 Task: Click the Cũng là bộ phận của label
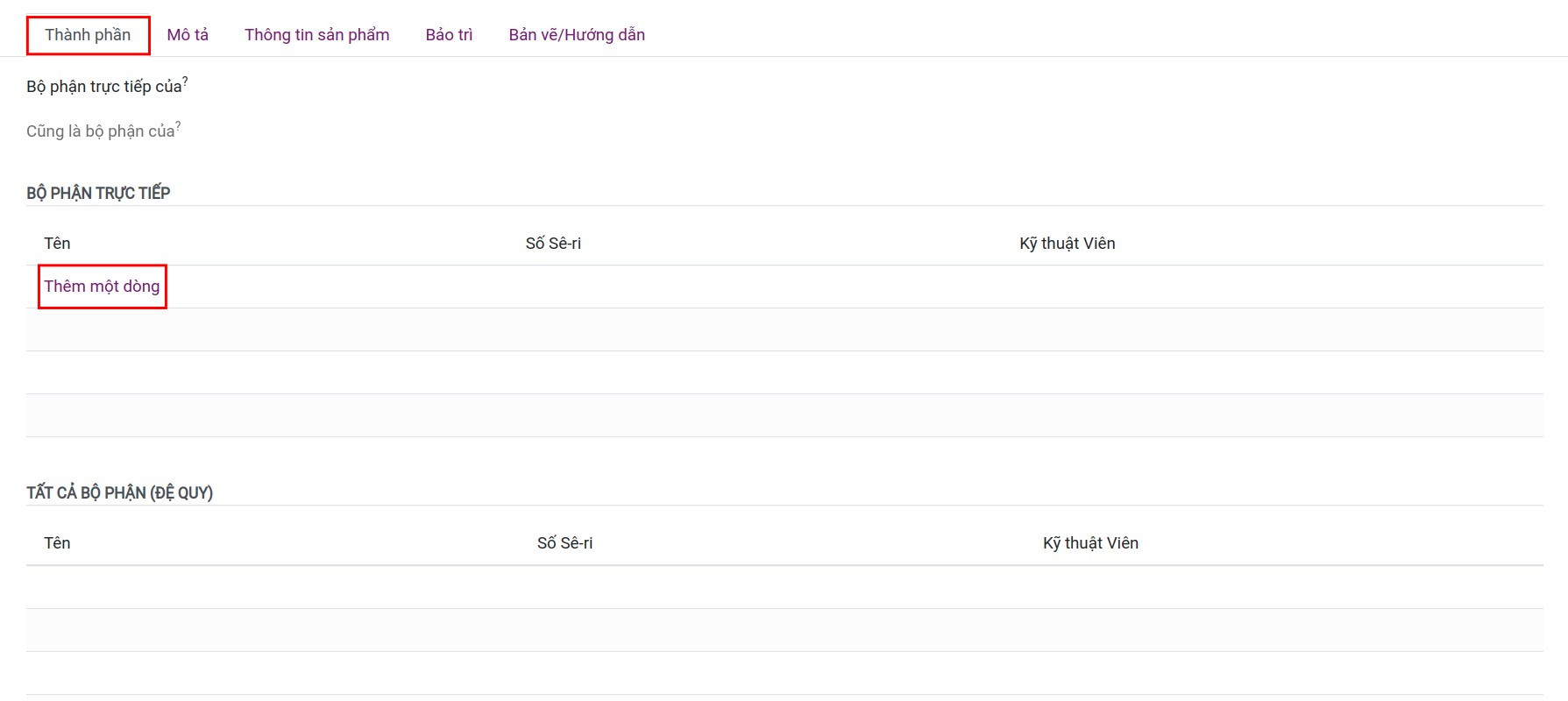tap(101, 131)
